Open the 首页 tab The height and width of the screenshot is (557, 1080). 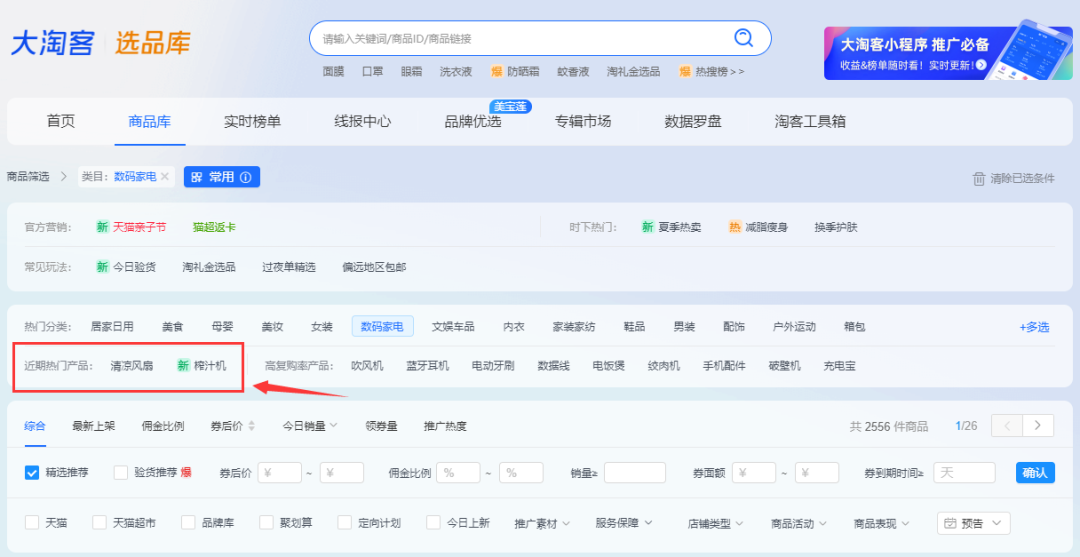61,122
